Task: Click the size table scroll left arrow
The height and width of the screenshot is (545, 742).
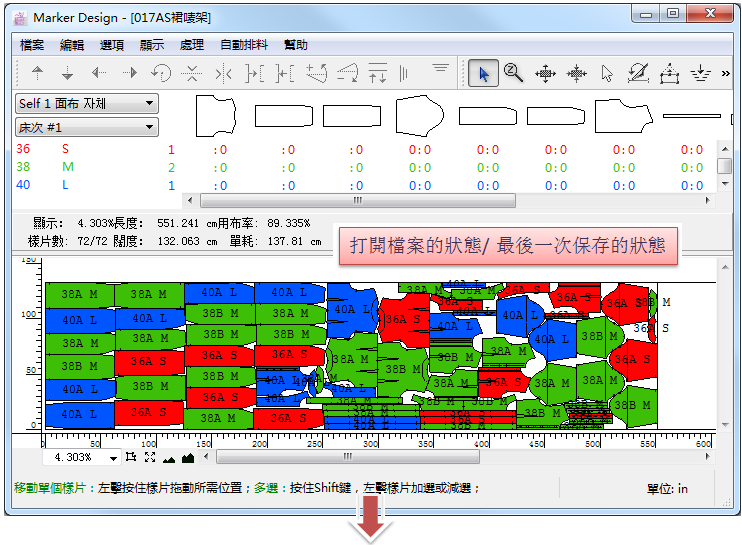Action: coord(190,200)
